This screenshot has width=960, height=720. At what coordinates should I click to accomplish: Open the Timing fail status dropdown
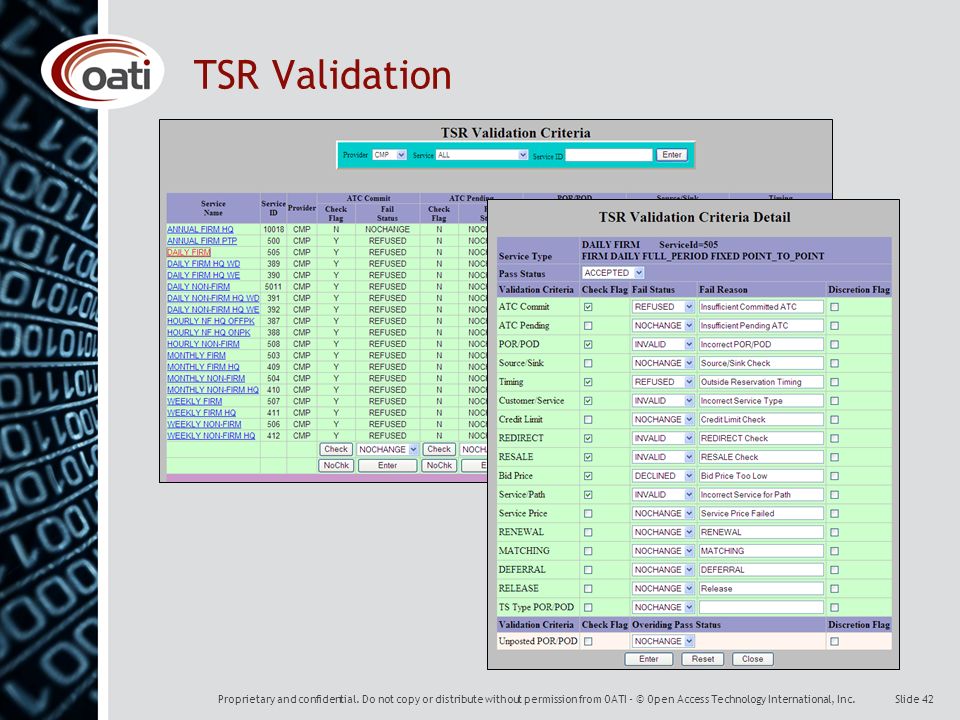662,382
